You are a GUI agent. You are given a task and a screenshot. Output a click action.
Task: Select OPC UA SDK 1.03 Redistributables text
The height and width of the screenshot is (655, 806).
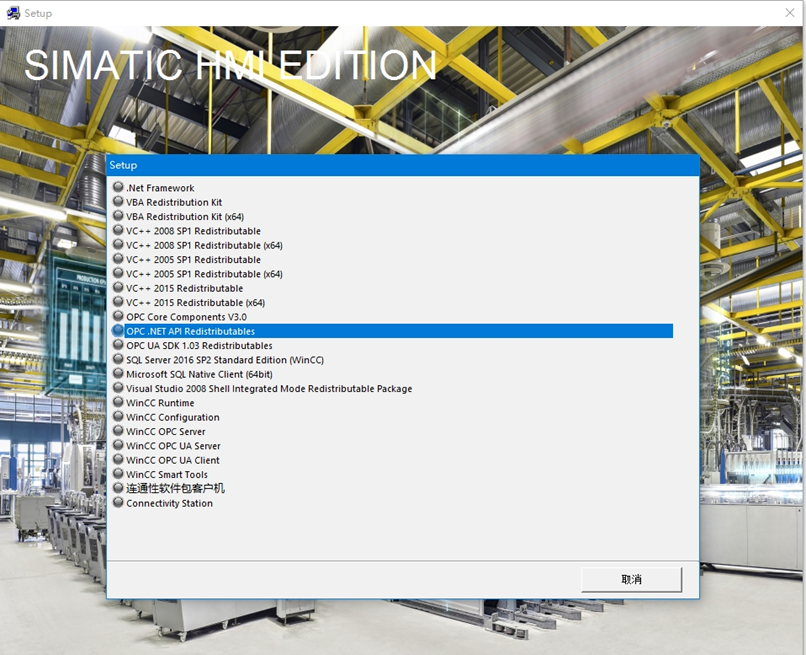[199, 346]
